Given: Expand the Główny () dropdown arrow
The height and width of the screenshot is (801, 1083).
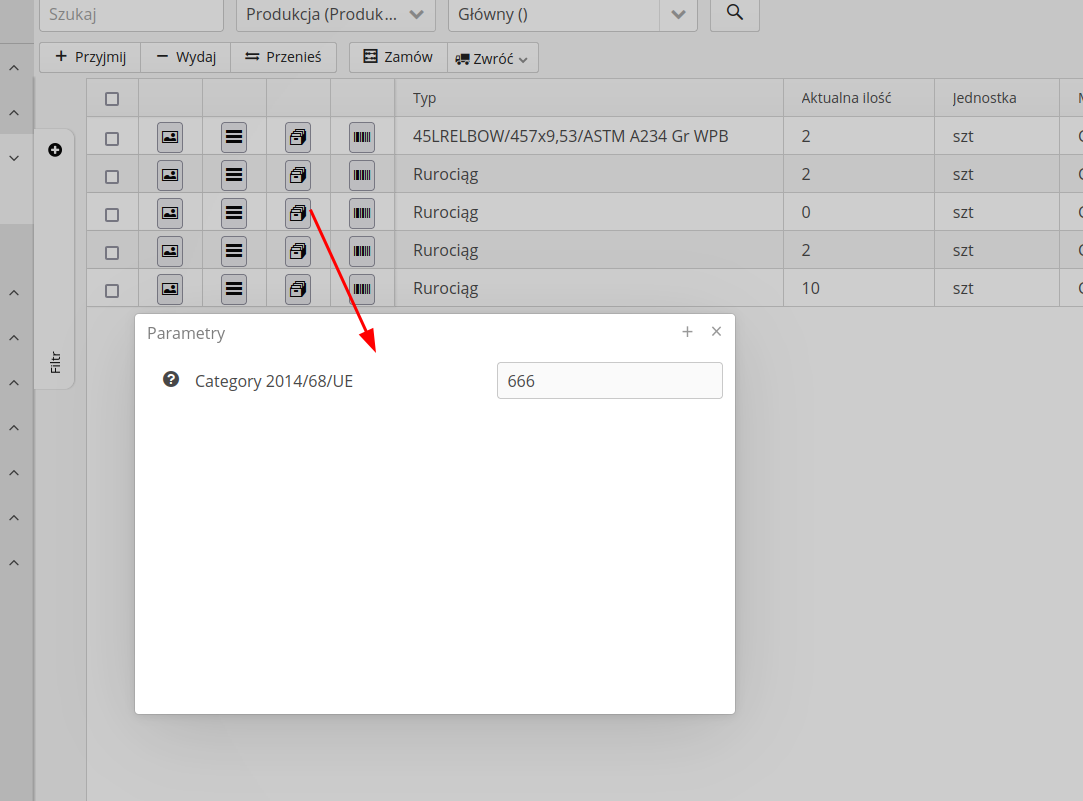Looking at the screenshot, I should [x=678, y=14].
